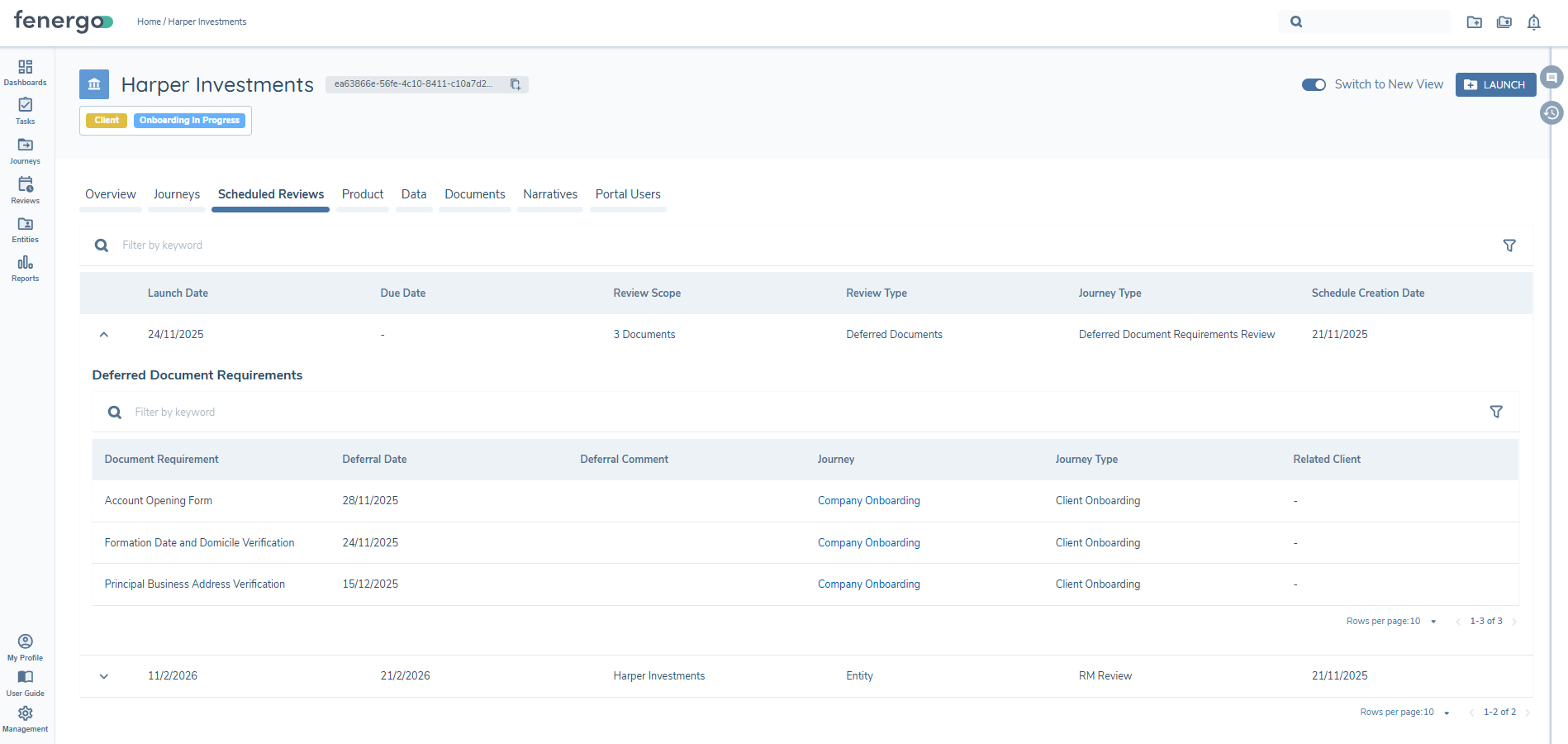Click the notifications bell icon
1568x744 pixels.
tap(1534, 21)
